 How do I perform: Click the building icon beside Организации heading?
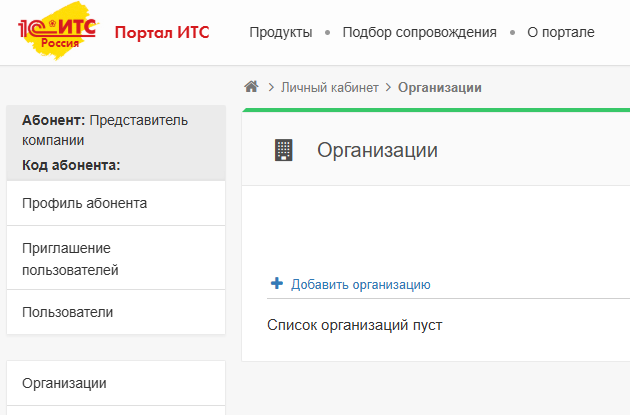point(283,150)
